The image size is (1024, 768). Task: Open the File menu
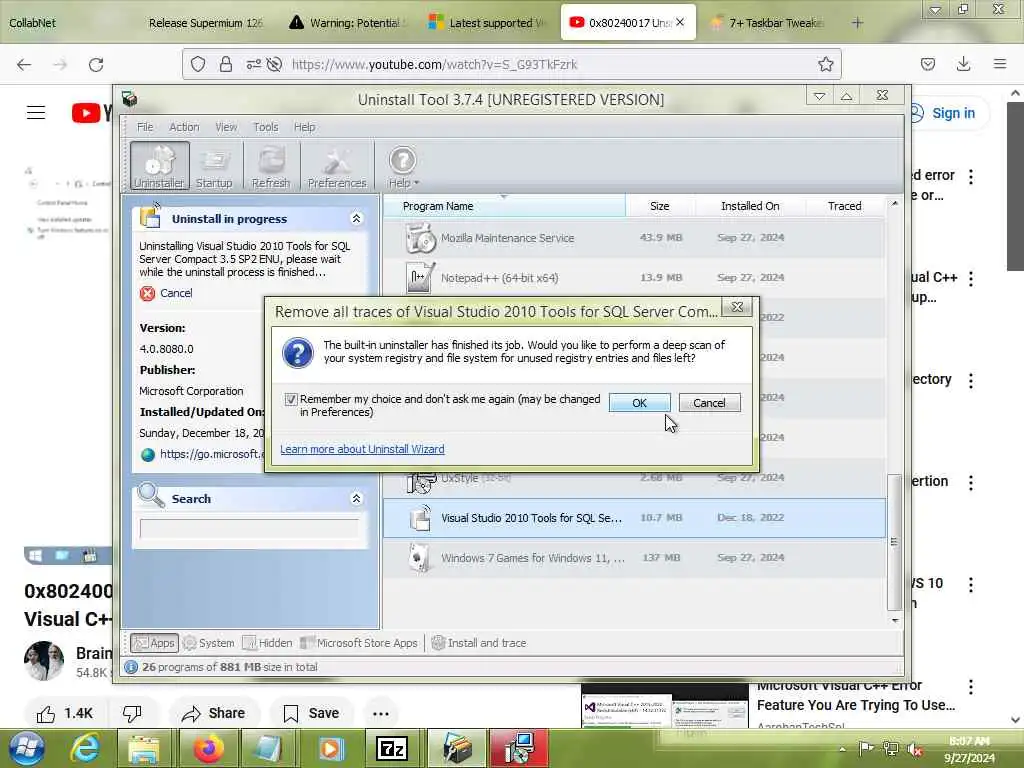coord(145,127)
